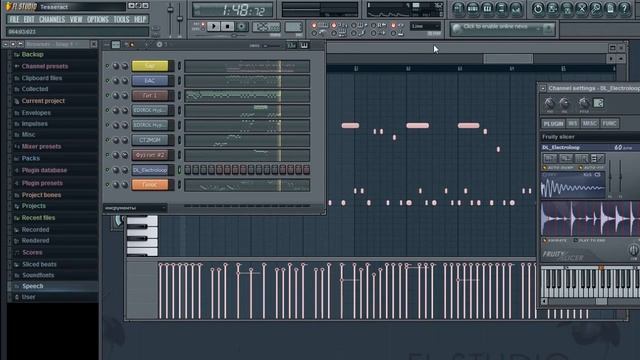The width and height of the screenshot is (640, 360).
Task: Expand the Plugin database folder
Action: [44, 170]
